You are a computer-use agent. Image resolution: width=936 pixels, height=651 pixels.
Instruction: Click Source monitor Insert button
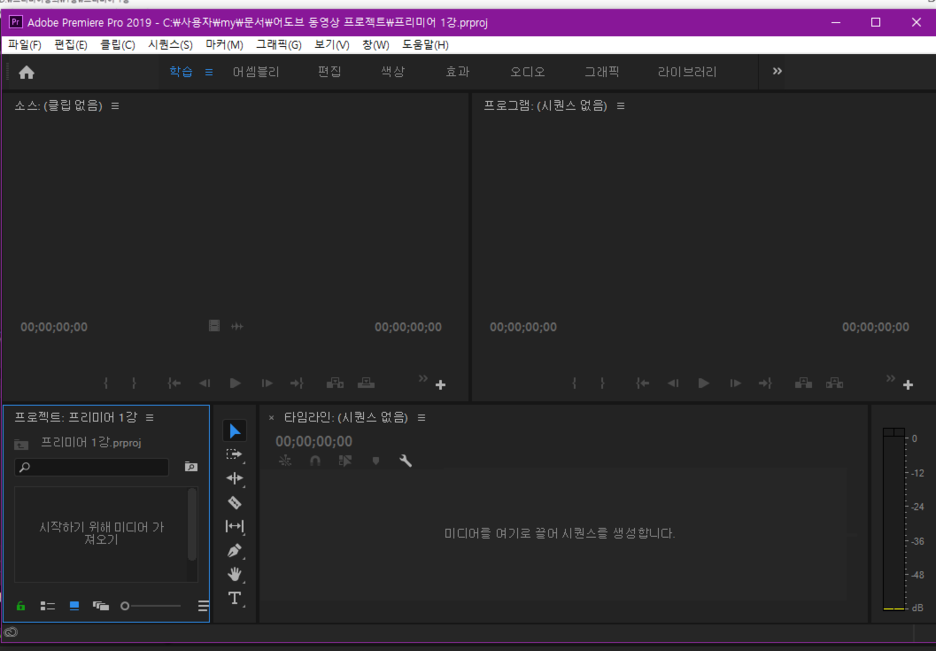pos(335,383)
